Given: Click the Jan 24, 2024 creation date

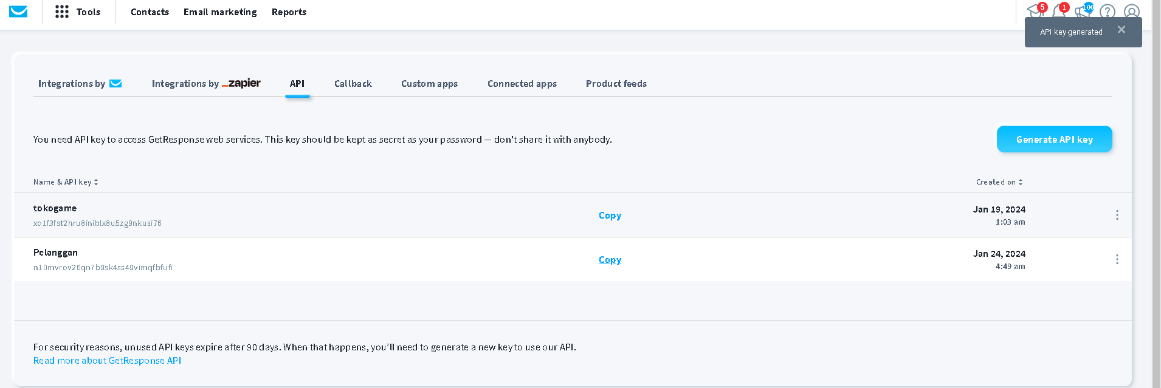Looking at the screenshot, I should [999, 253].
